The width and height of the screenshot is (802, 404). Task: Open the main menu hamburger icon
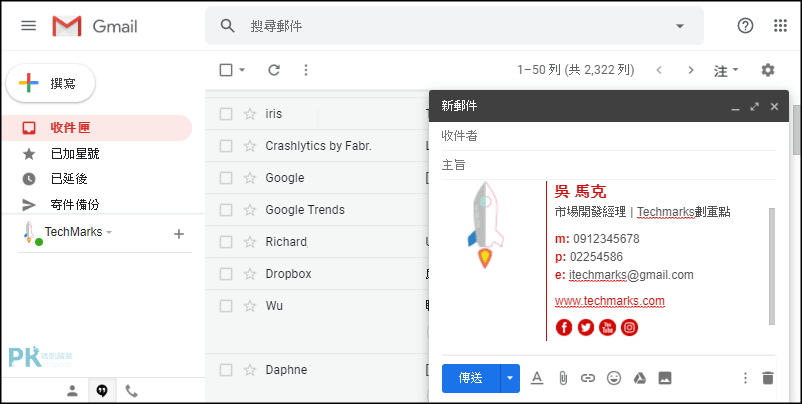(x=29, y=26)
